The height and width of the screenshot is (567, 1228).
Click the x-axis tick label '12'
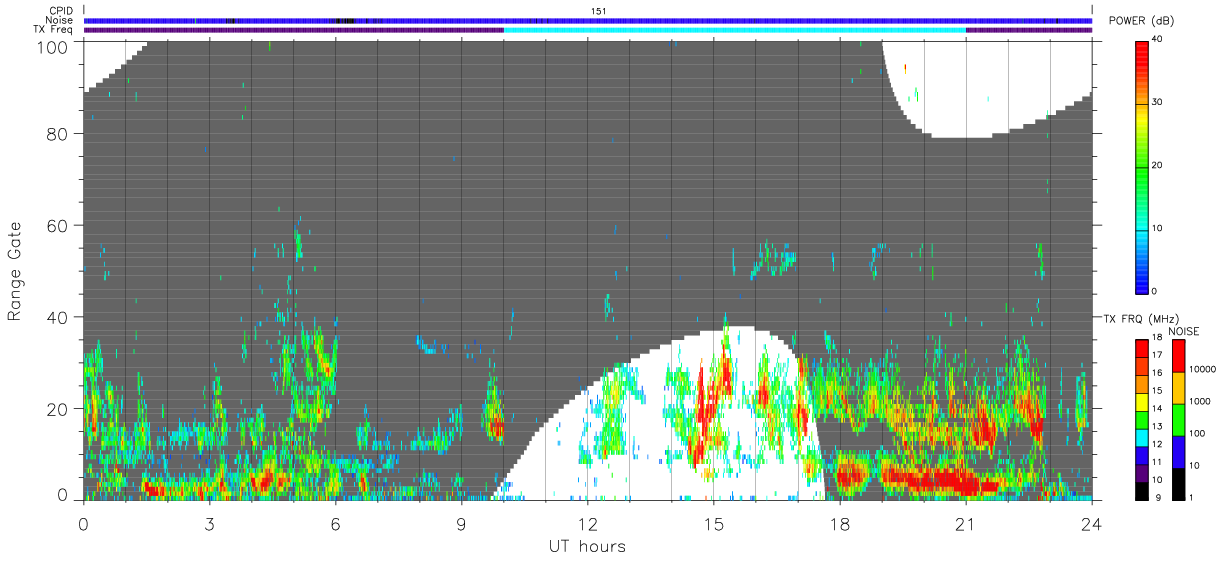click(588, 523)
